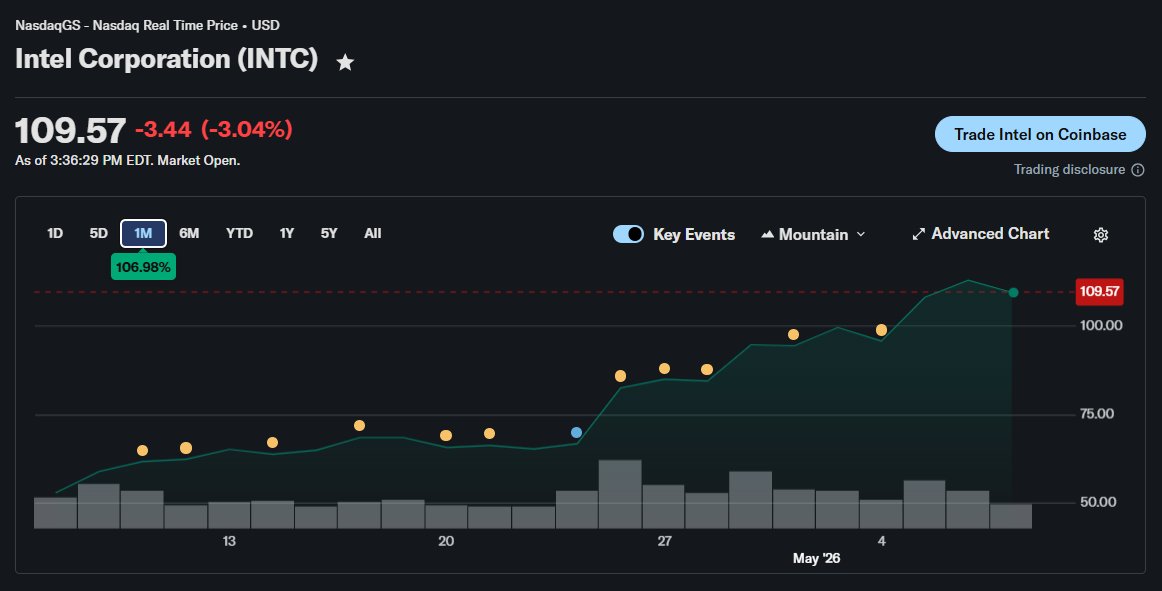Select the 1Y time range
Image resolution: width=1162 pixels, height=591 pixels.
pos(287,234)
